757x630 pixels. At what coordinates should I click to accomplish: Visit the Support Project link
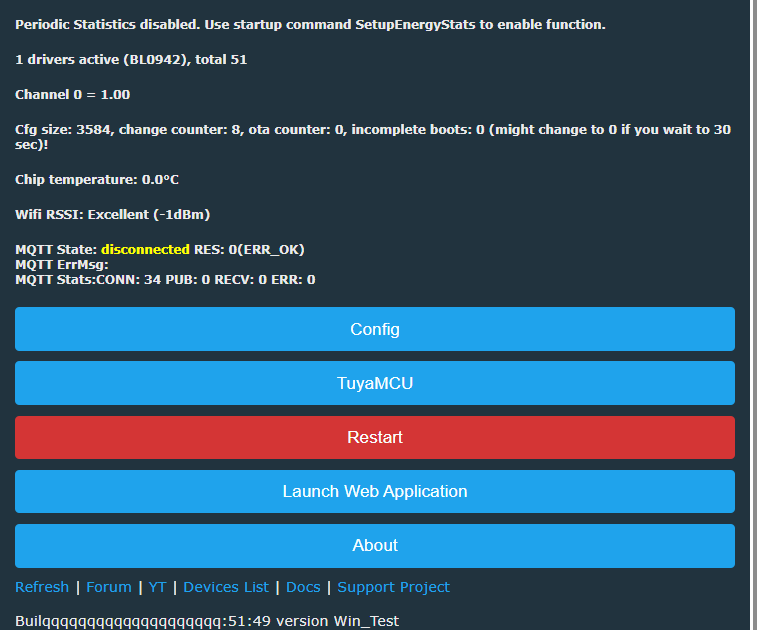[x=393, y=587]
